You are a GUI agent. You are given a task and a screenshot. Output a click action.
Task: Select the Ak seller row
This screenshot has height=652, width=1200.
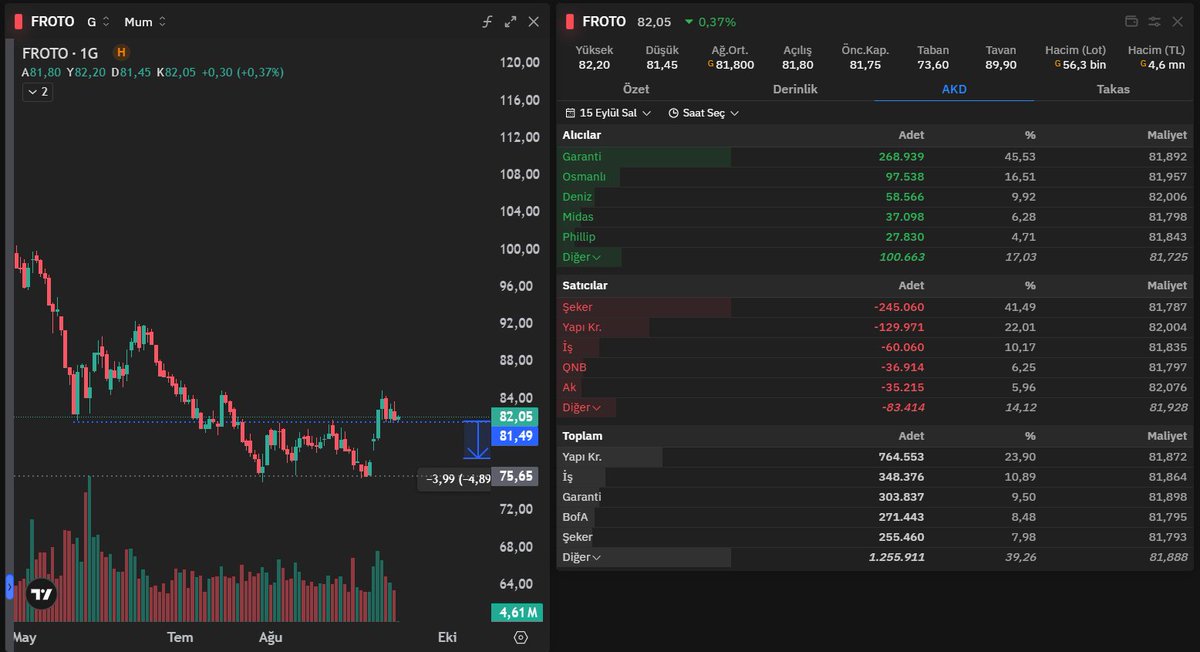(x=875, y=387)
